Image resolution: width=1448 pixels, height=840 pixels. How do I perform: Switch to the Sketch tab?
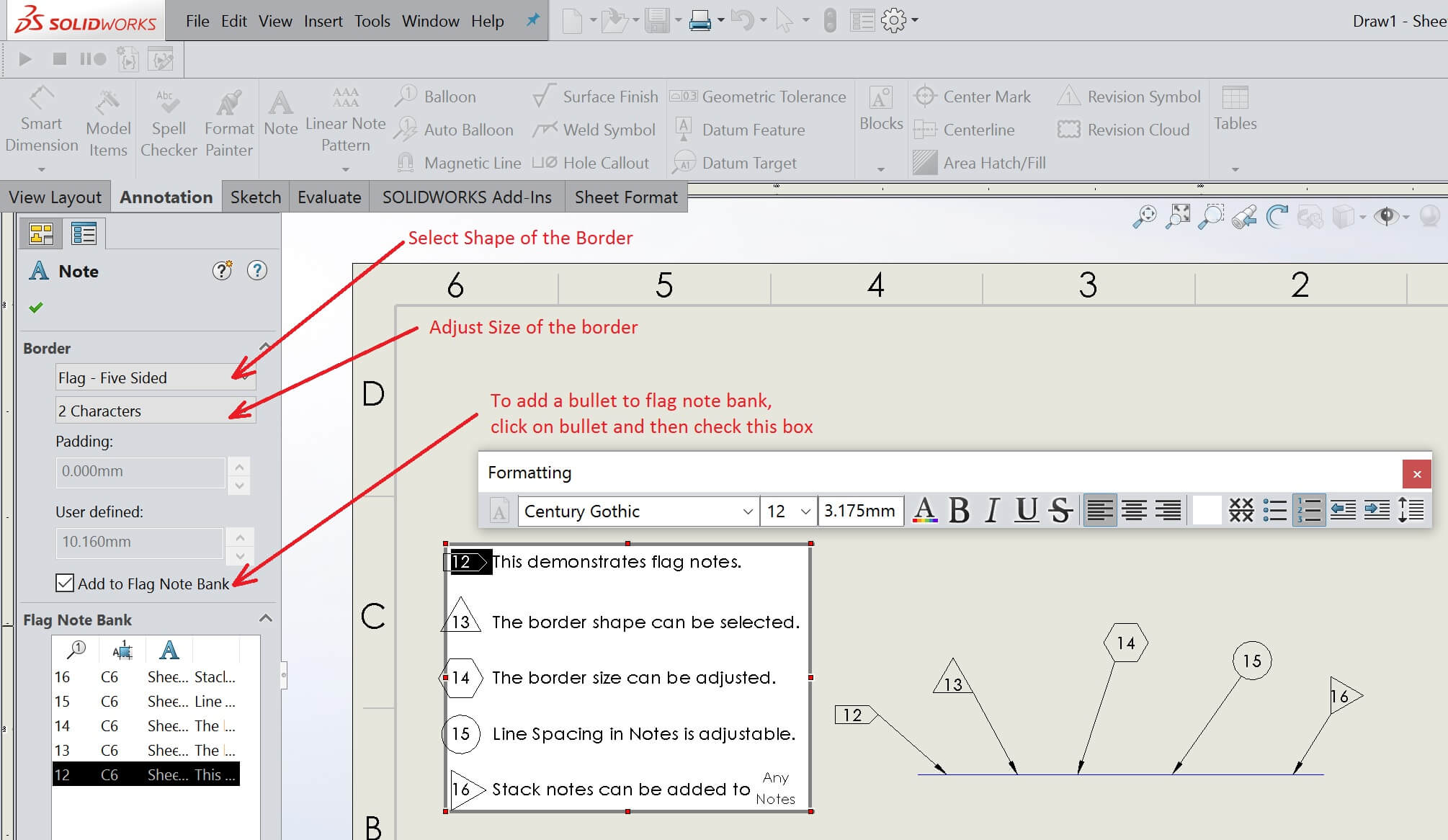click(255, 197)
